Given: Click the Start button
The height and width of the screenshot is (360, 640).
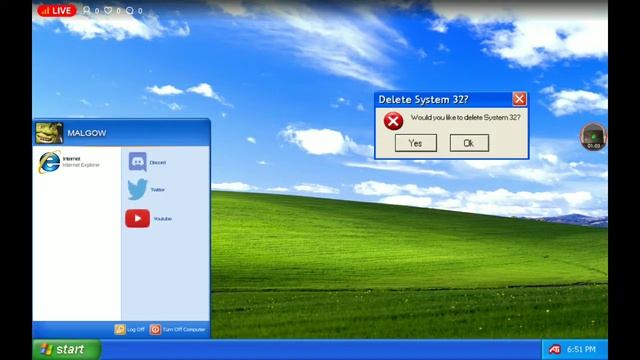Looking at the screenshot, I should pyautogui.click(x=67, y=349).
